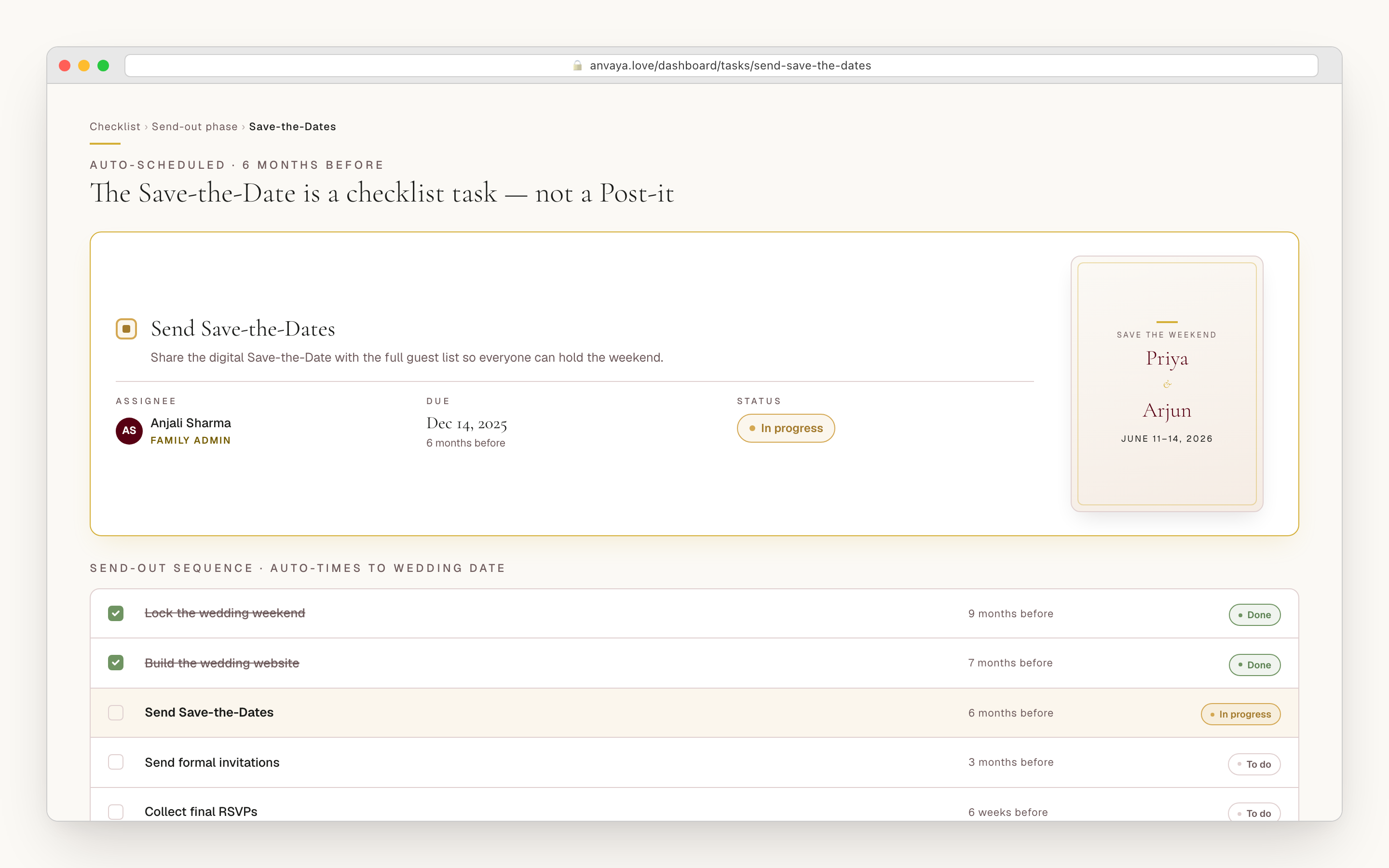The image size is (1389, 868).
Task: Click the JUNE 11–14, 2026 date on card
Action: click(1167, 439)
